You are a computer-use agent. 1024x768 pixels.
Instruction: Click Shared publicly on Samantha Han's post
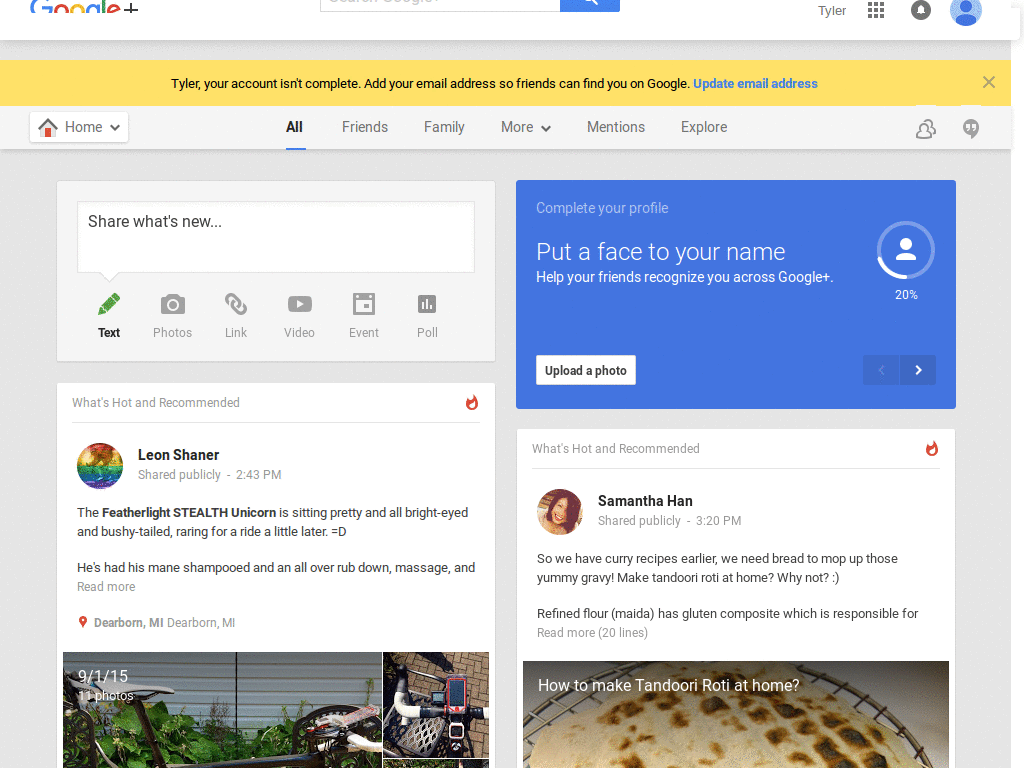click(x=639, y=520)
